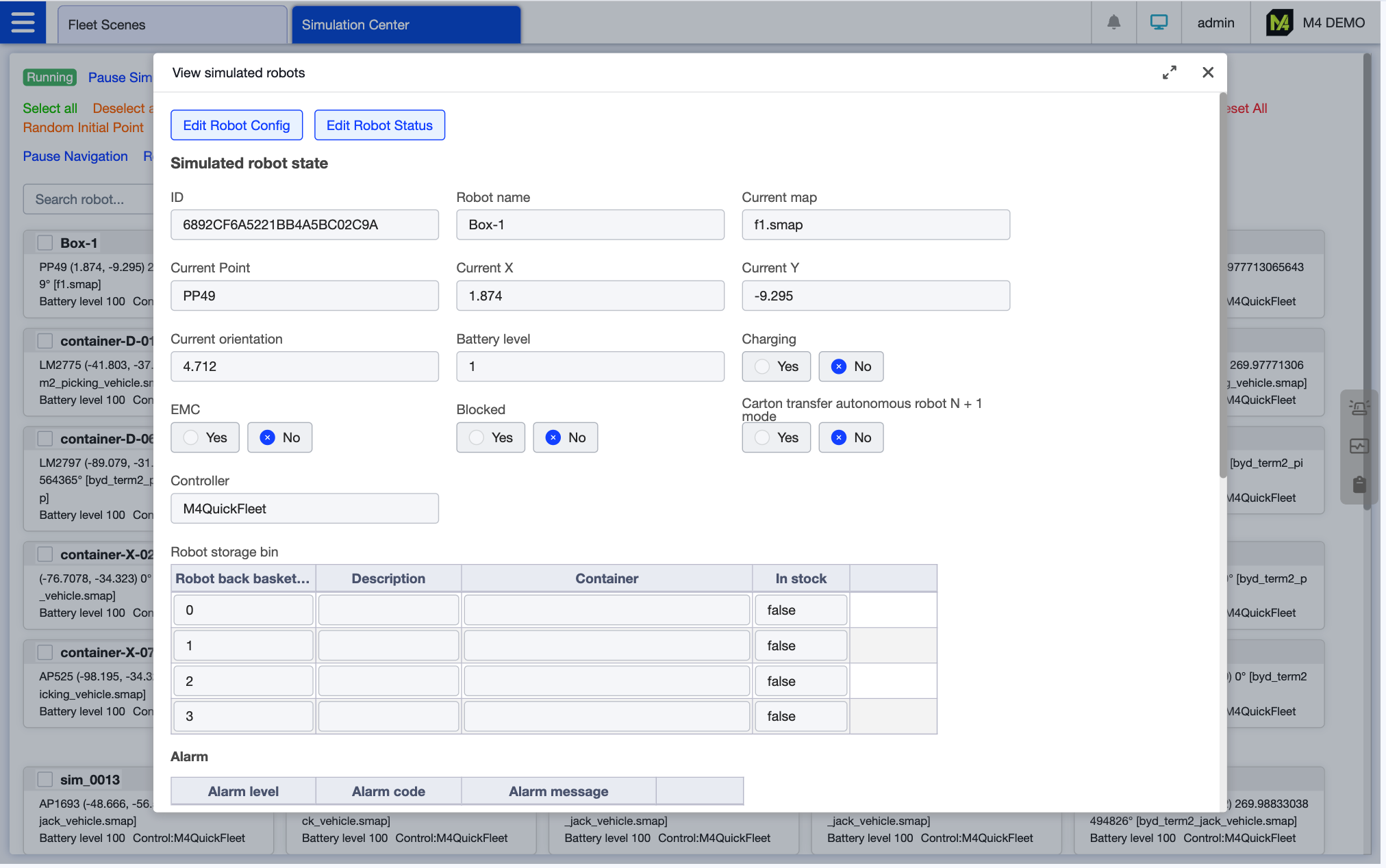1386x868 pixels.
Task: Click the Battery level input field
Action: click(590, 366)
